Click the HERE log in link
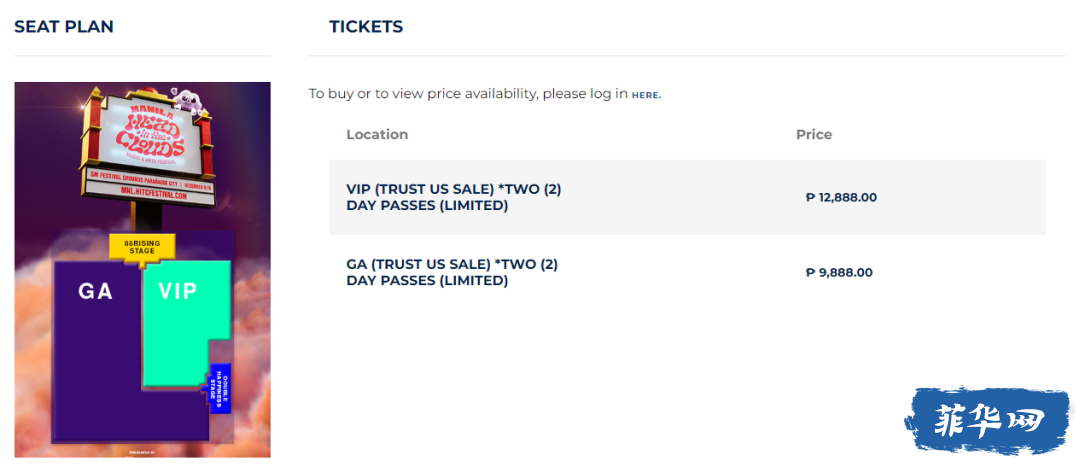This screenshot has width=1080, height=467. [x=645, y=95]
